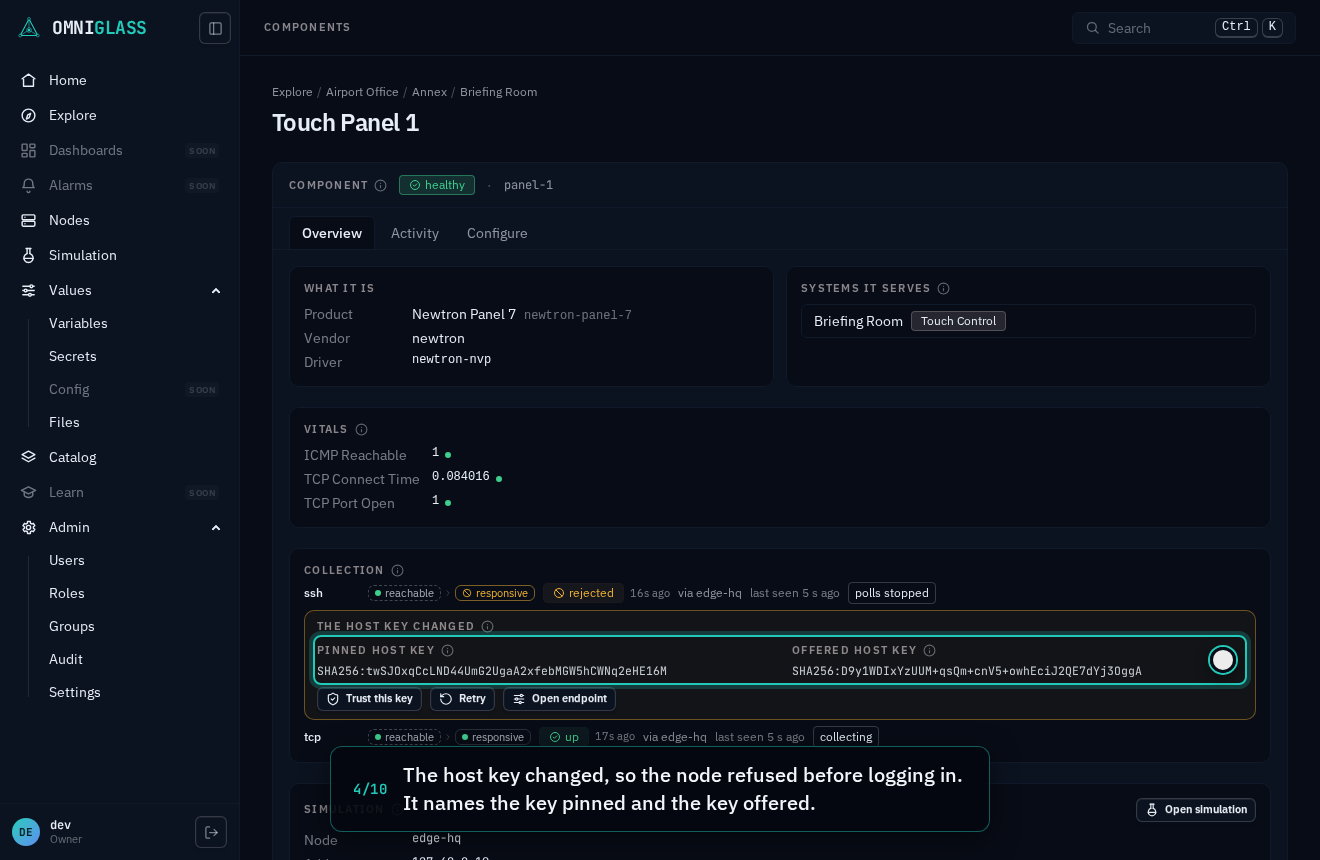The width and height of the screenshot is (1320, 860).
Task: Show info for Vitals section
Action: tap(362, 429)
